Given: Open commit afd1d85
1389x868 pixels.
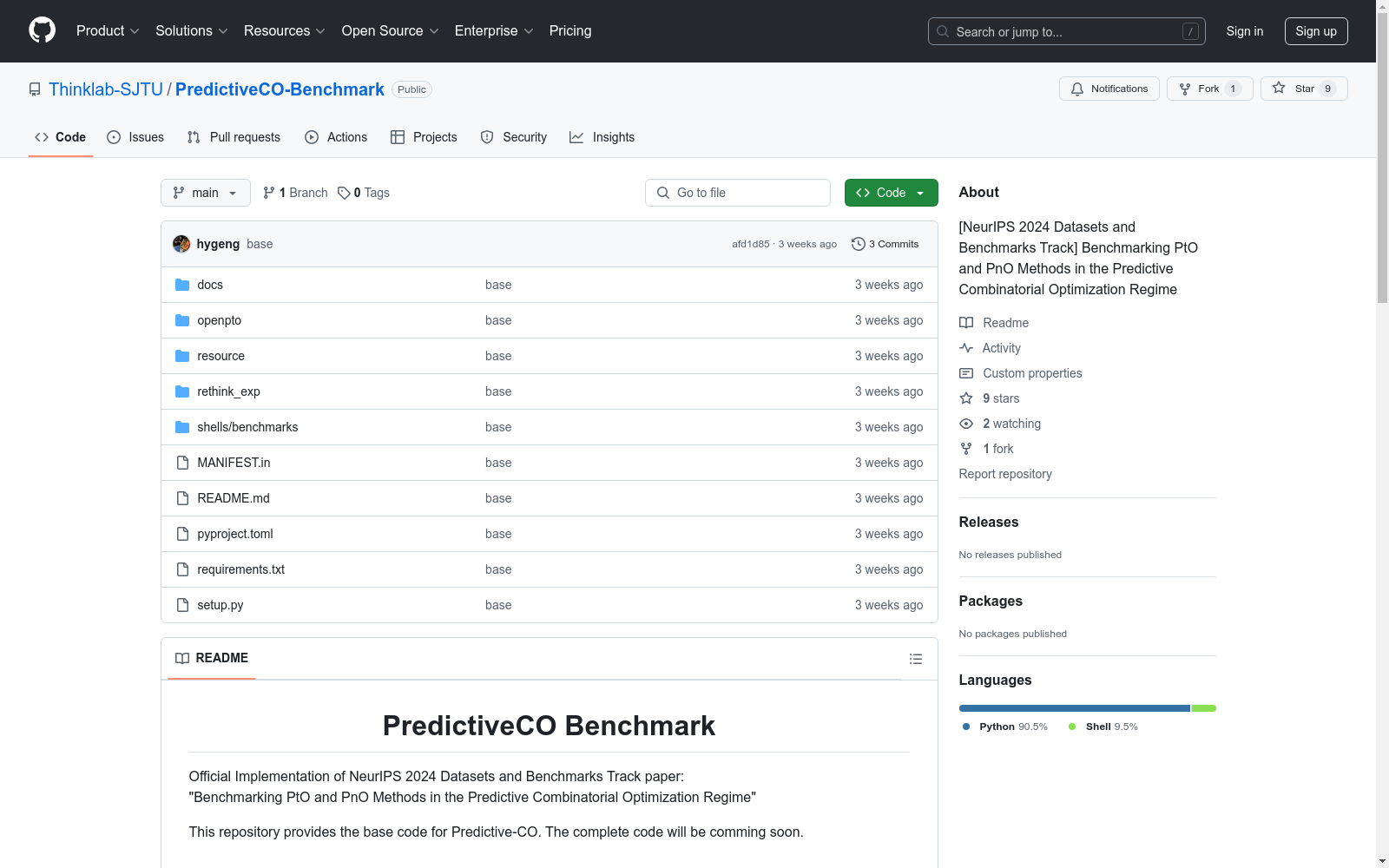Looking at the screenshot, I should pos(751,244).
